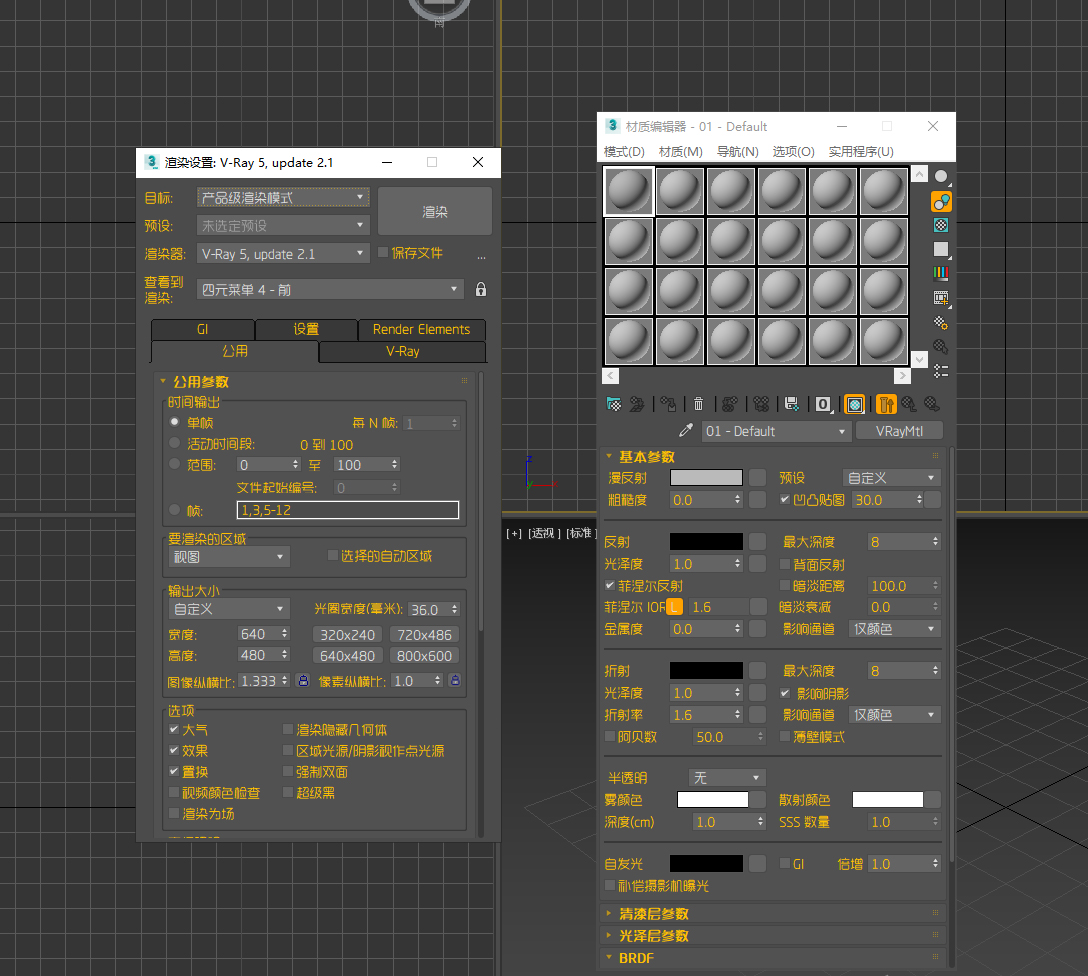Disable the 菲涅尔反射 checkbox

click(611, 585)
